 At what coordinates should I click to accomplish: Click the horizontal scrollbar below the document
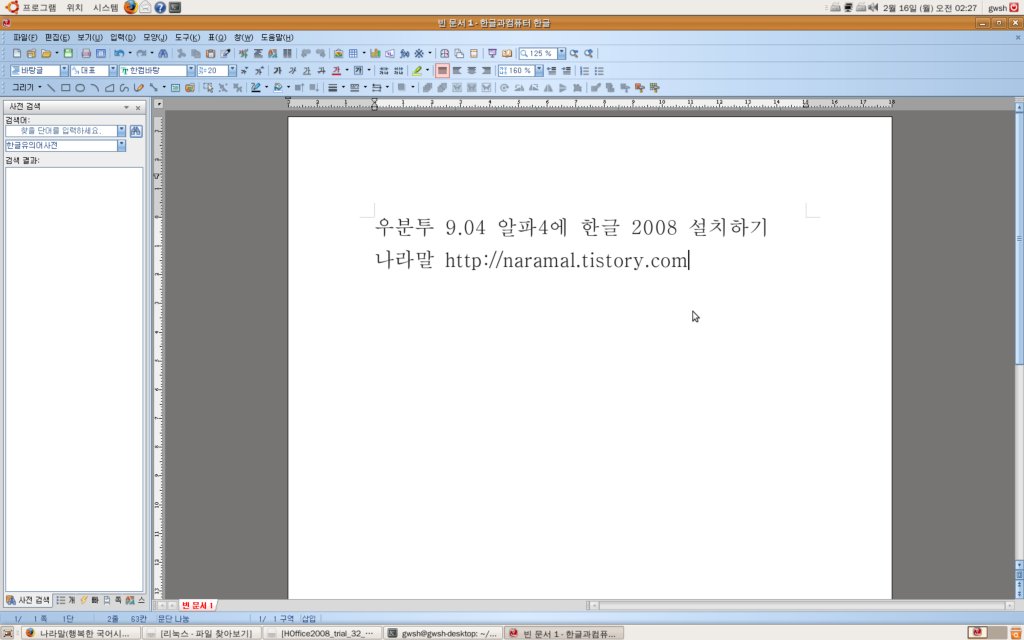801,605
